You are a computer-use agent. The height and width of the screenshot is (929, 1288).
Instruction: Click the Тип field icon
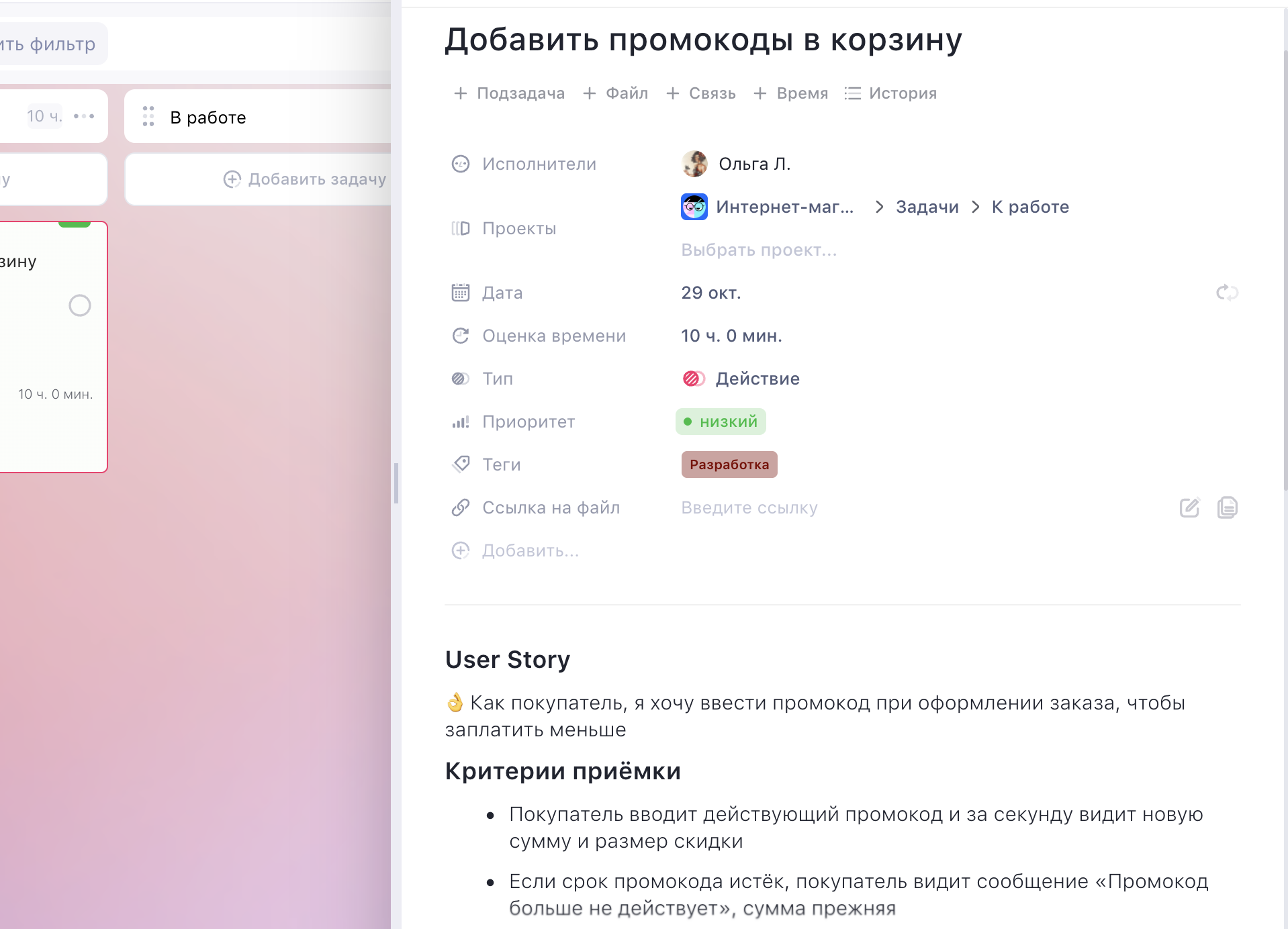pos(461,379)
